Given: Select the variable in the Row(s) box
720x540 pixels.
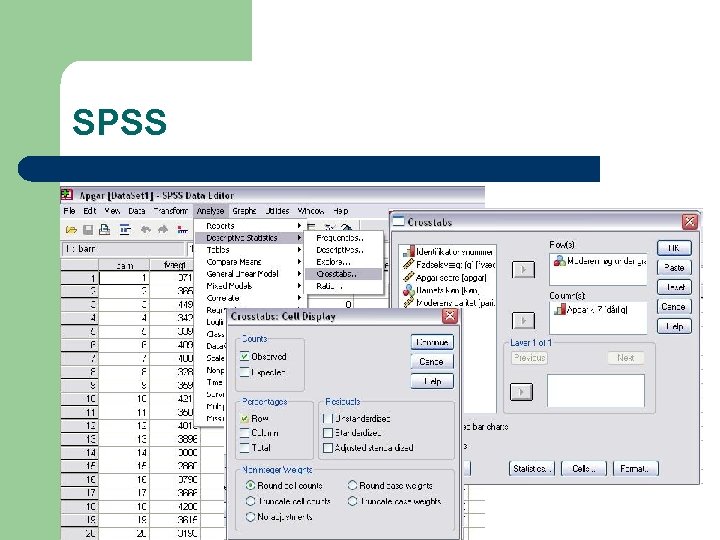Looking at the screenshot, I should (x=601, y=261).
